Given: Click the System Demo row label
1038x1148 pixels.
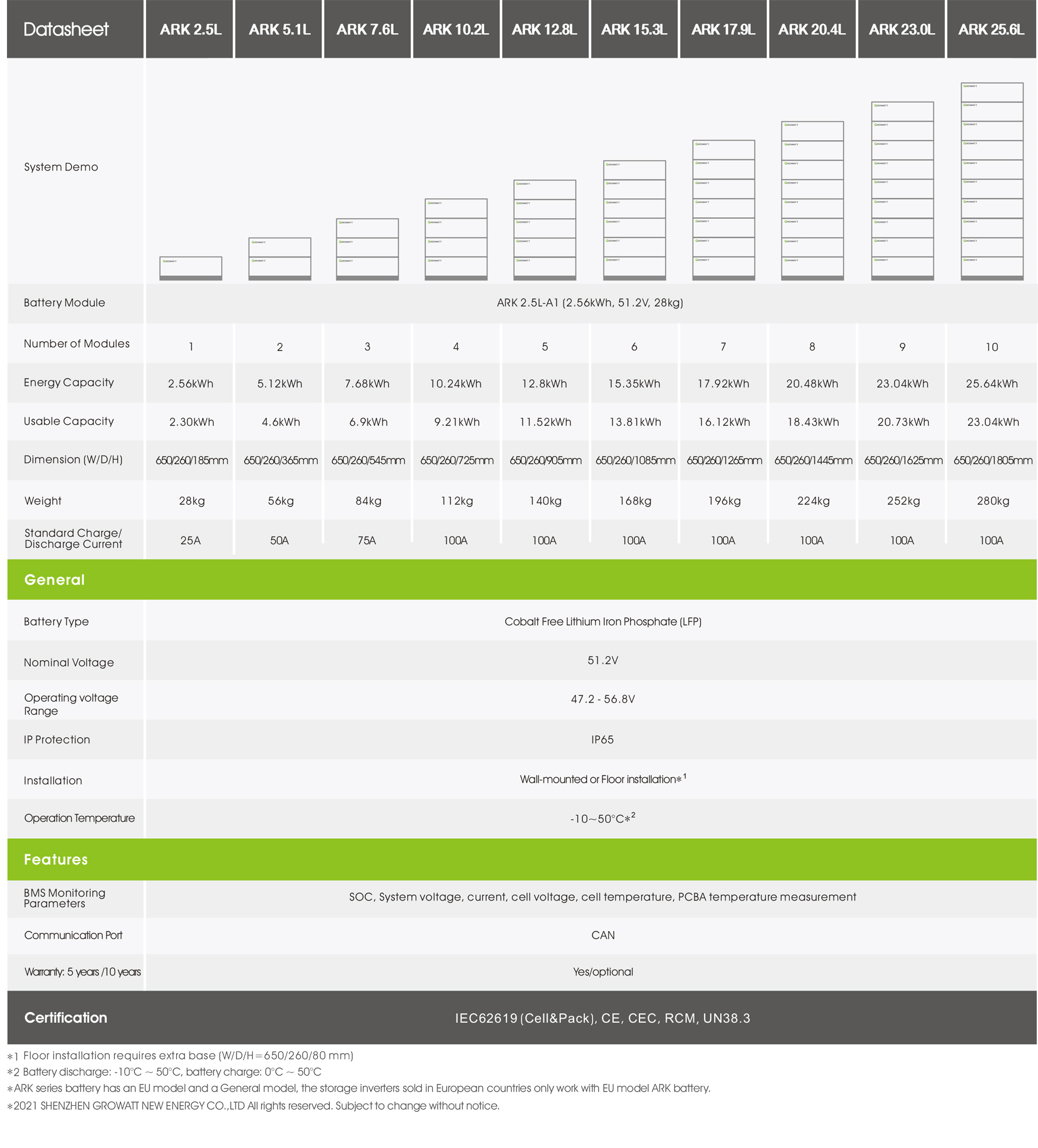Looking at the screenshot, I should 61,167.
